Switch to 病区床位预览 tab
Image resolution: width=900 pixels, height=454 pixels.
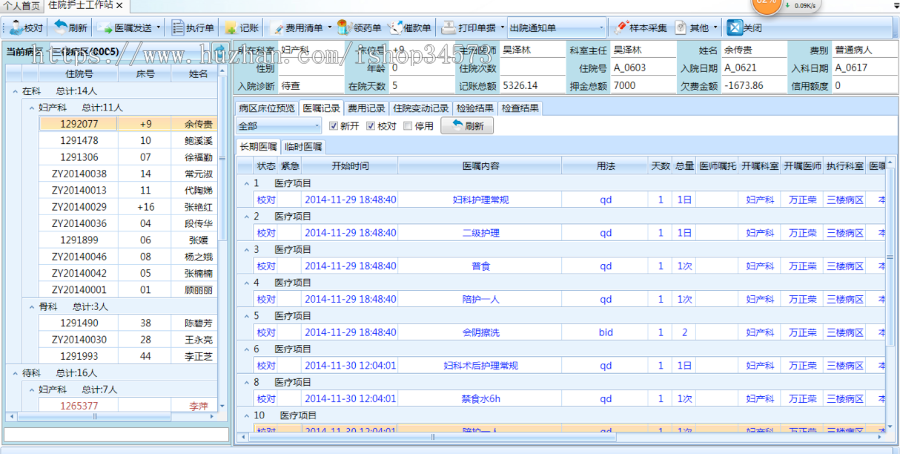click(267, 108)
